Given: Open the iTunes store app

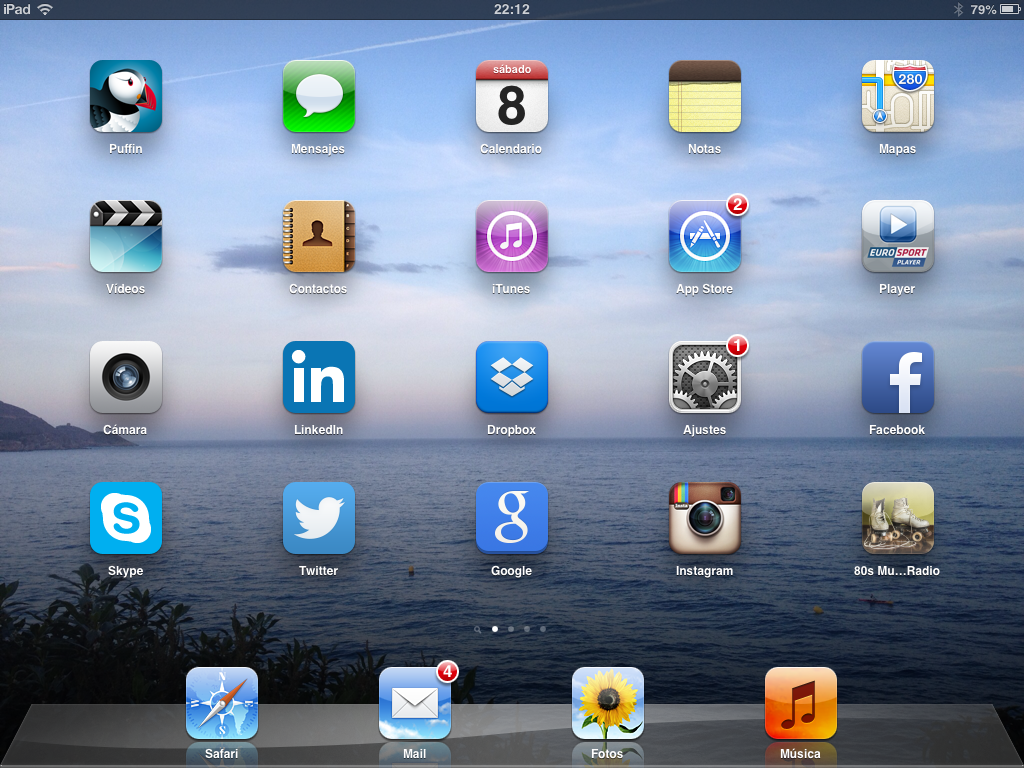Looking at the screenshot, I should 511,236.
